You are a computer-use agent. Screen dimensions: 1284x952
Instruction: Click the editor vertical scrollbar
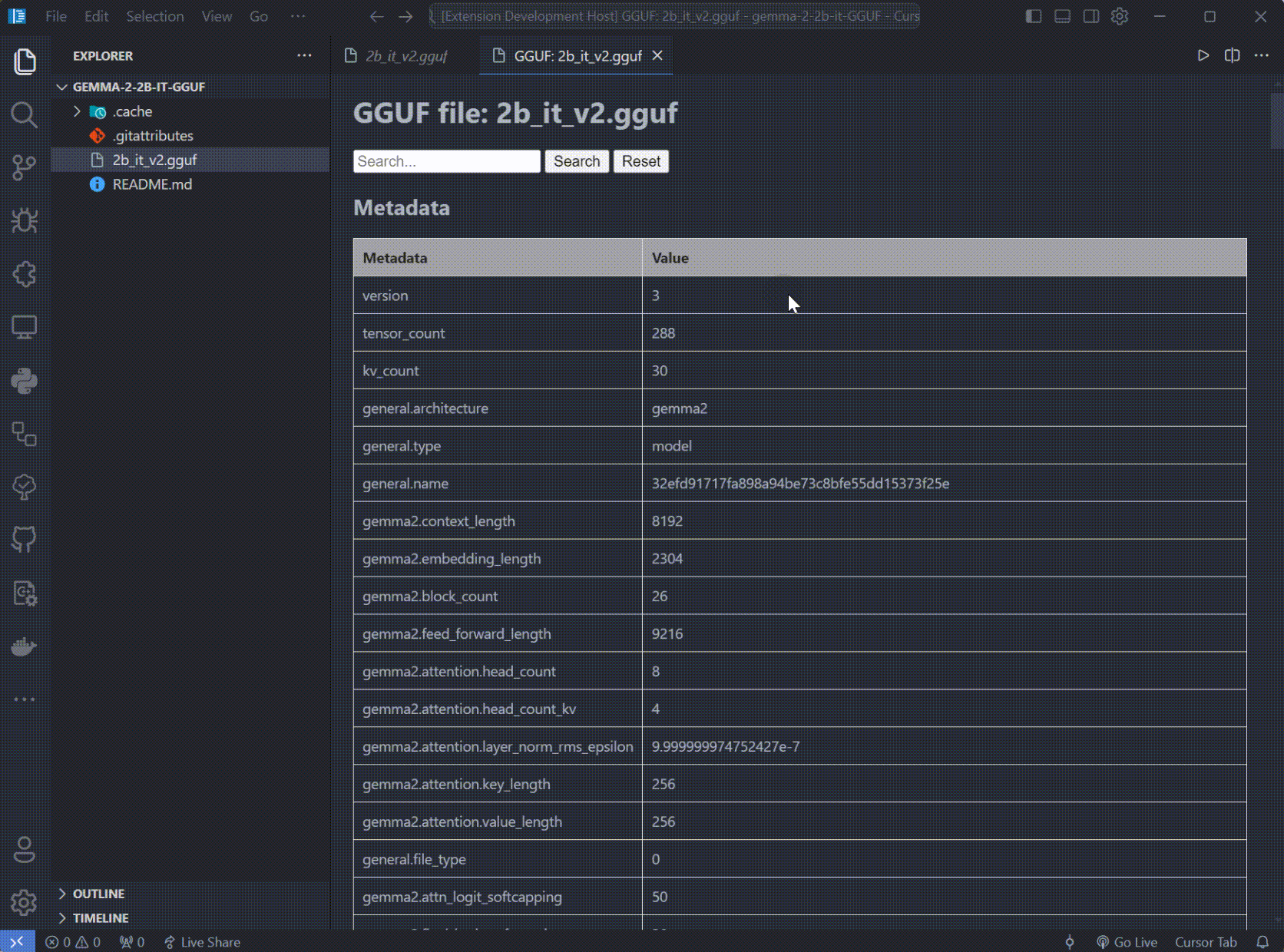point(1276,119)
